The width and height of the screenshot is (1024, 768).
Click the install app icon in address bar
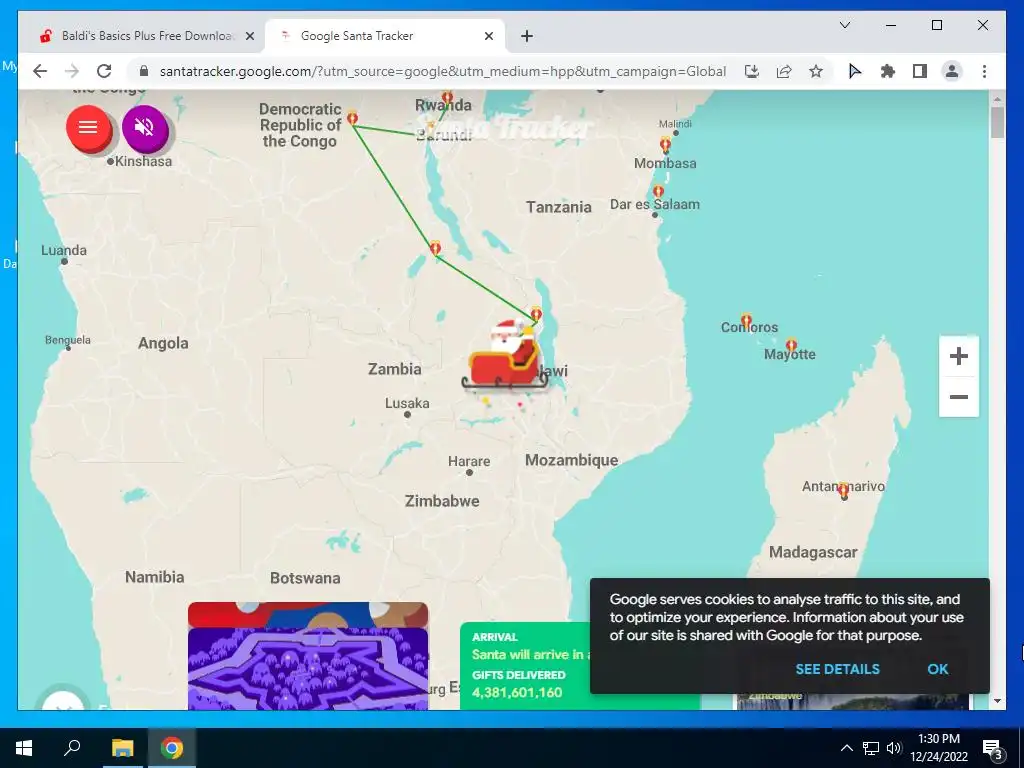752,71
